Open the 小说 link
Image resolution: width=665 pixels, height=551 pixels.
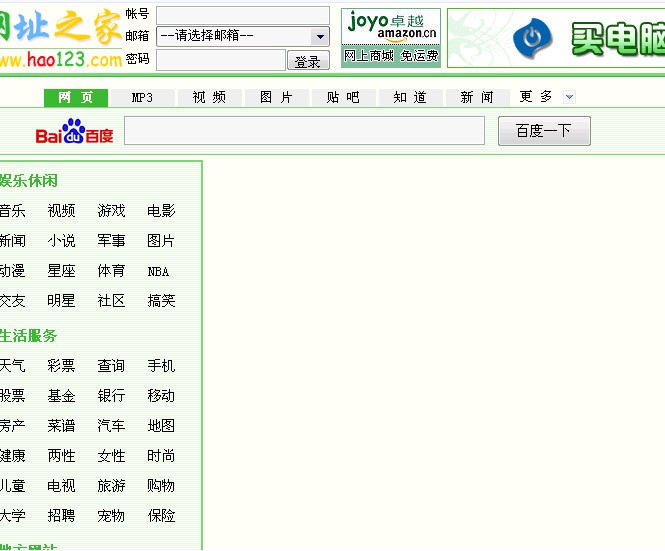point(61,241)
